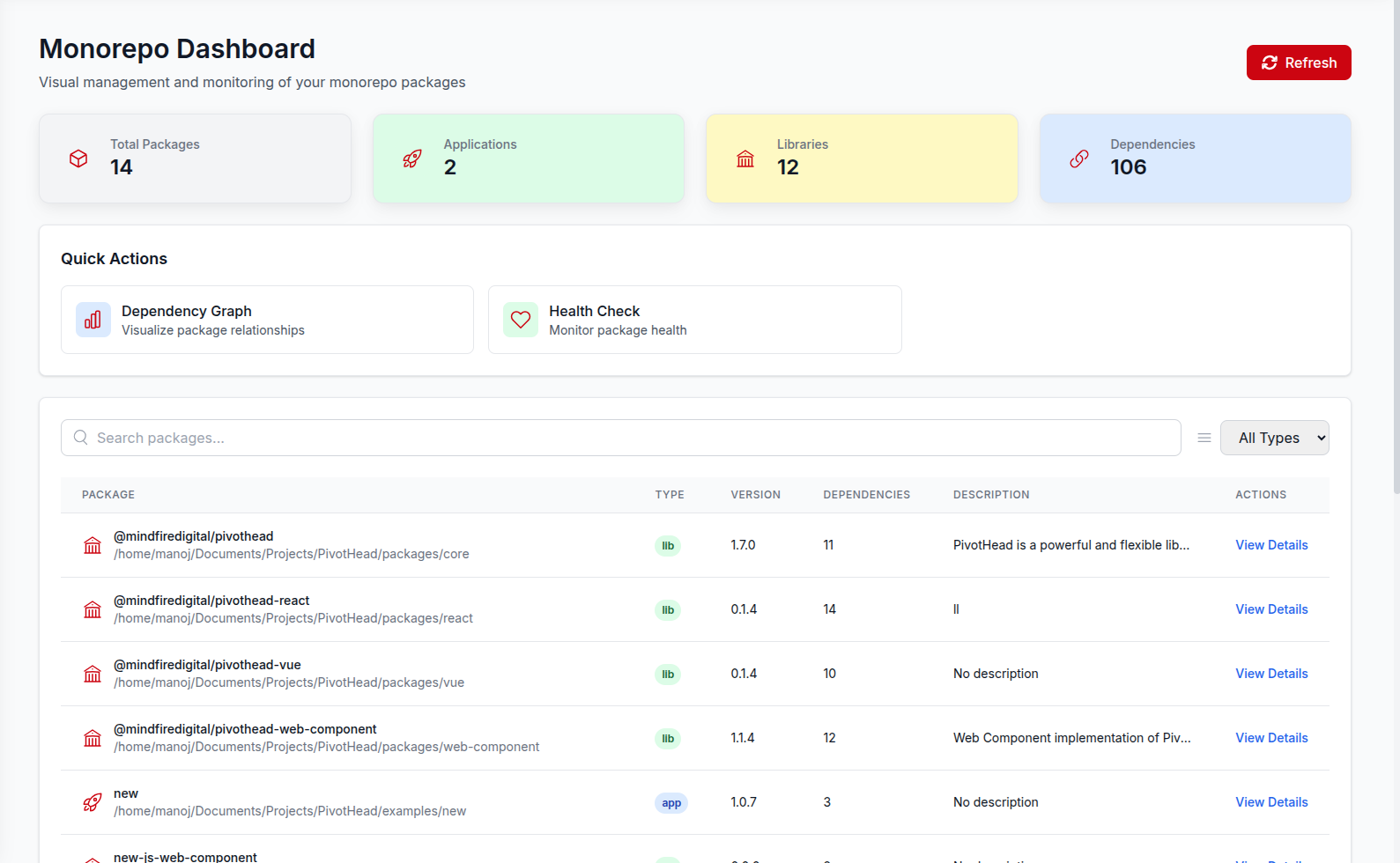Screen dimensions: 1400x863
Task: Click the link icon in Dependencies card
Action: tap(1079, 159)
